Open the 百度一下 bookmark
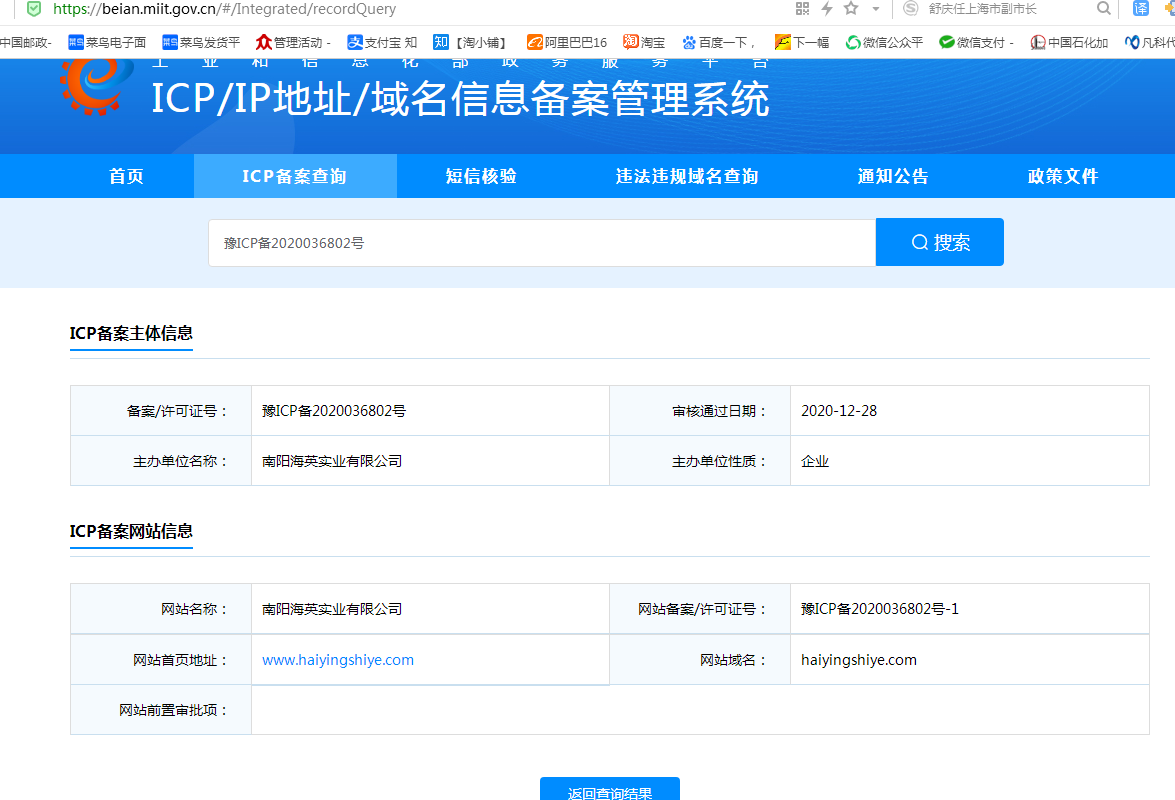The height and width of the screenshot is (800, 1175). coord(718,43)
